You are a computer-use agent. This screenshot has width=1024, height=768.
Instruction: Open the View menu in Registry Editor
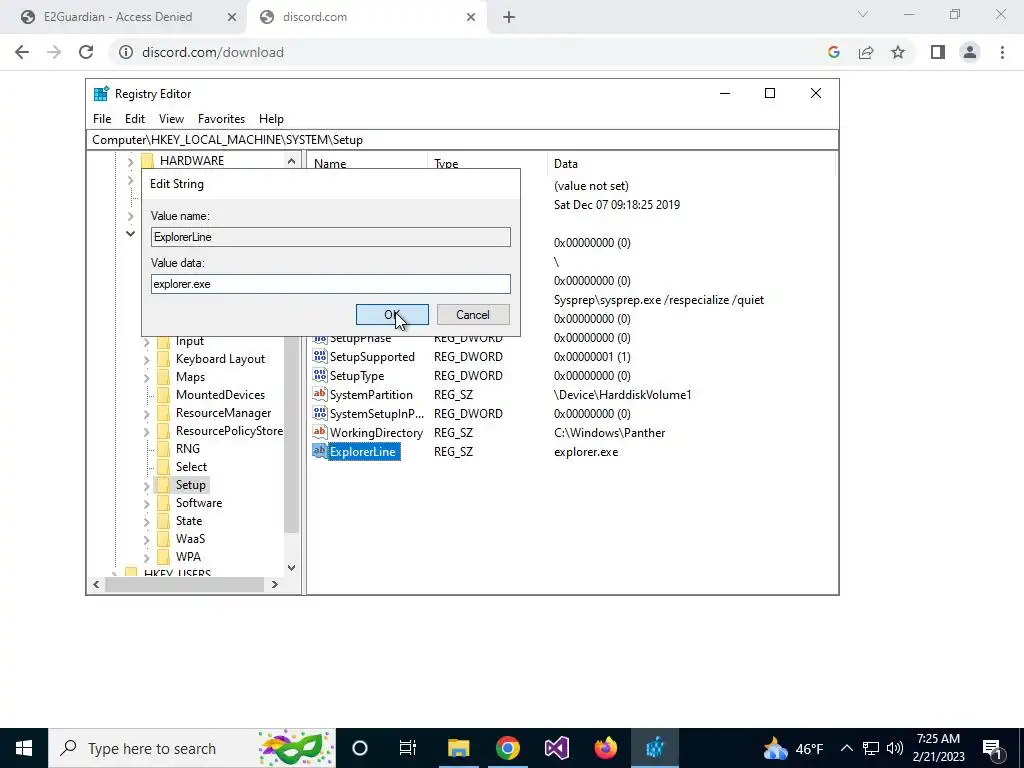pyautogui.click(x=171, y=119)
